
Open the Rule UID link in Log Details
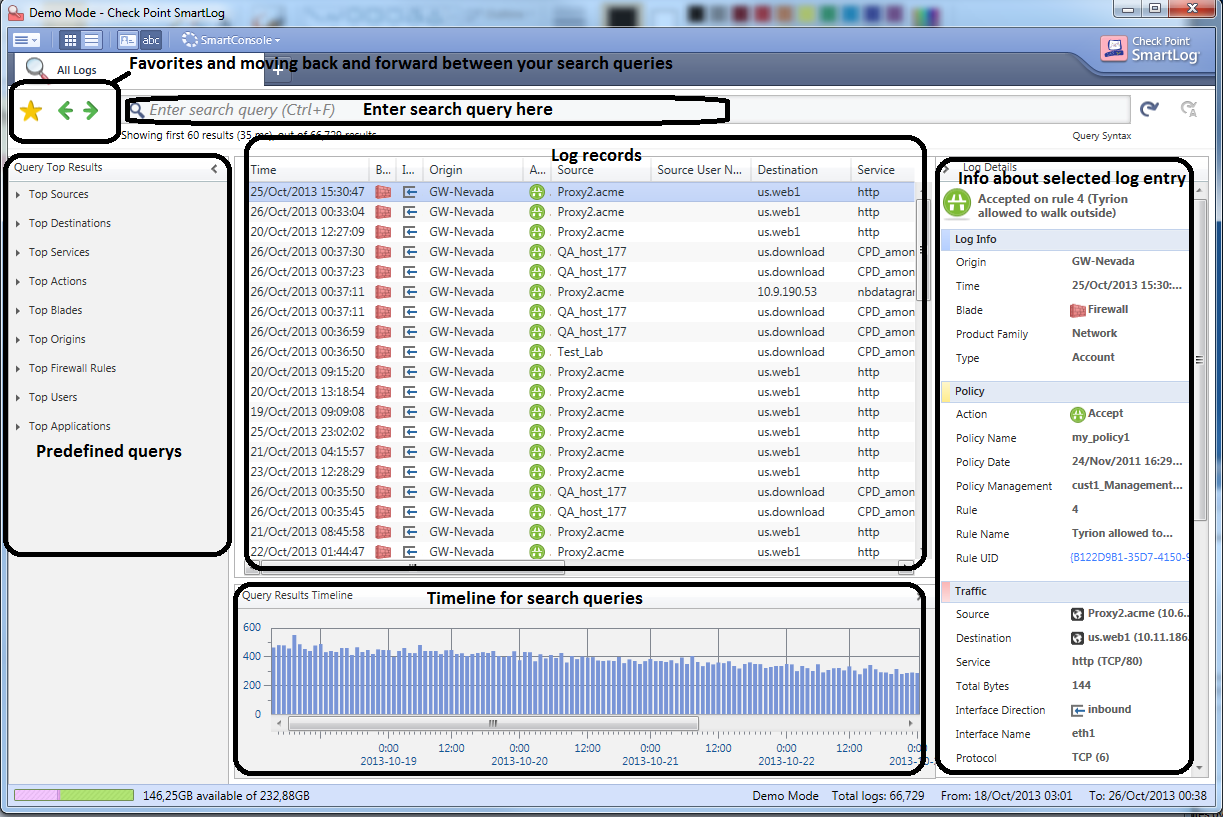click(1130, 558)
